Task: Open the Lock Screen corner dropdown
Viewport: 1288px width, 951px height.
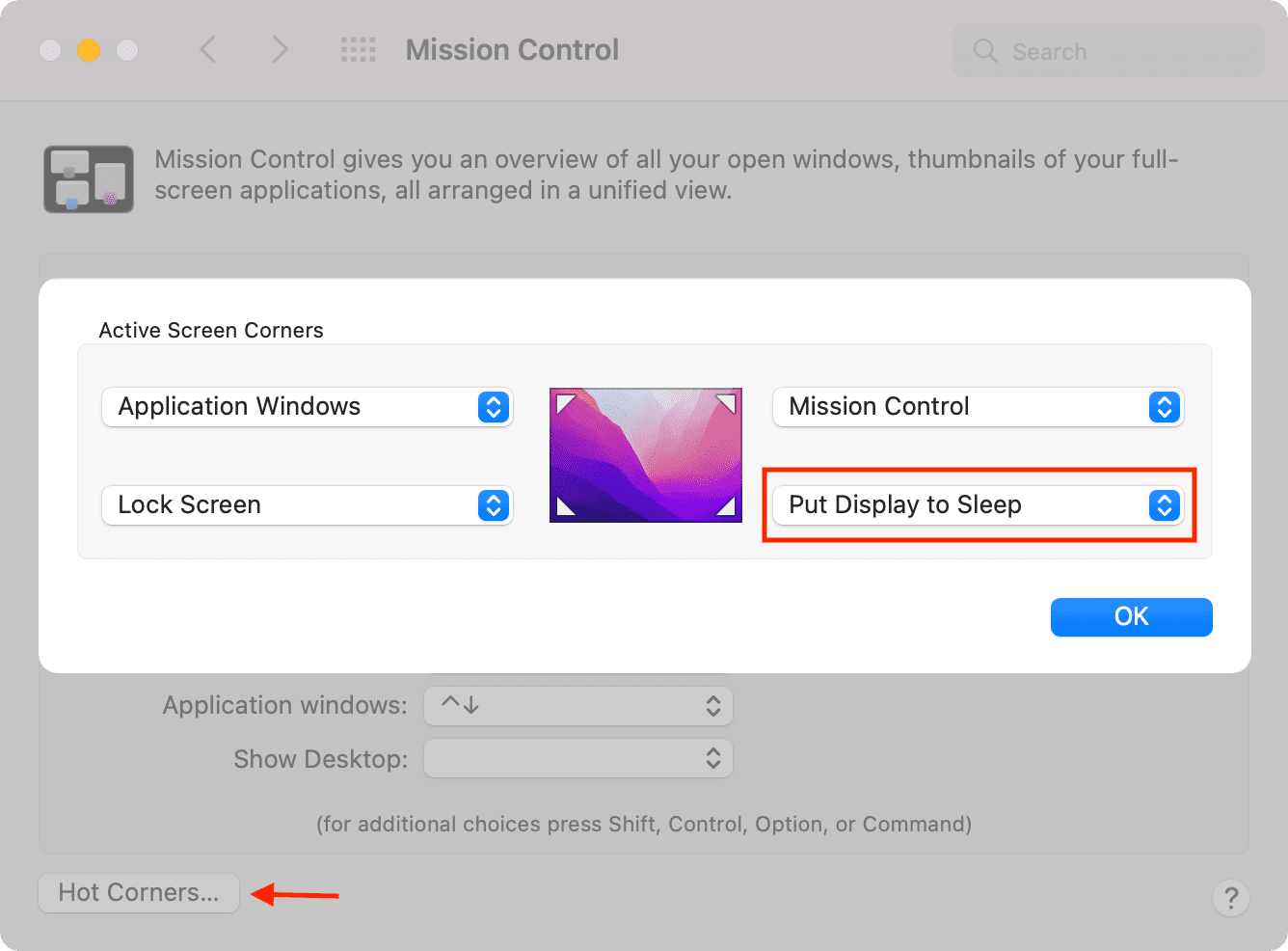Action: 307,505
